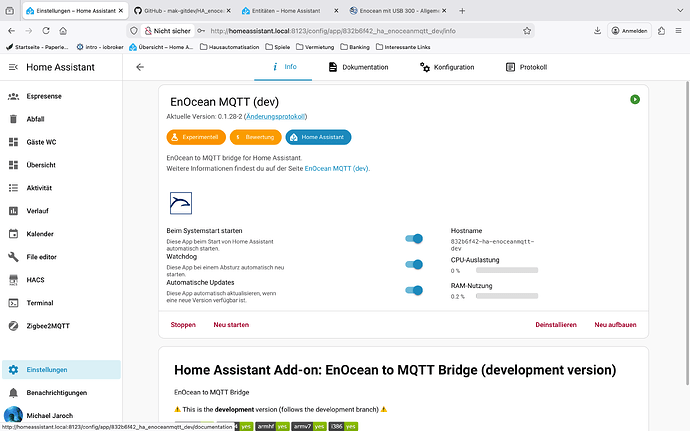Click the page vertical scrollbar

[x=687, y=231]
